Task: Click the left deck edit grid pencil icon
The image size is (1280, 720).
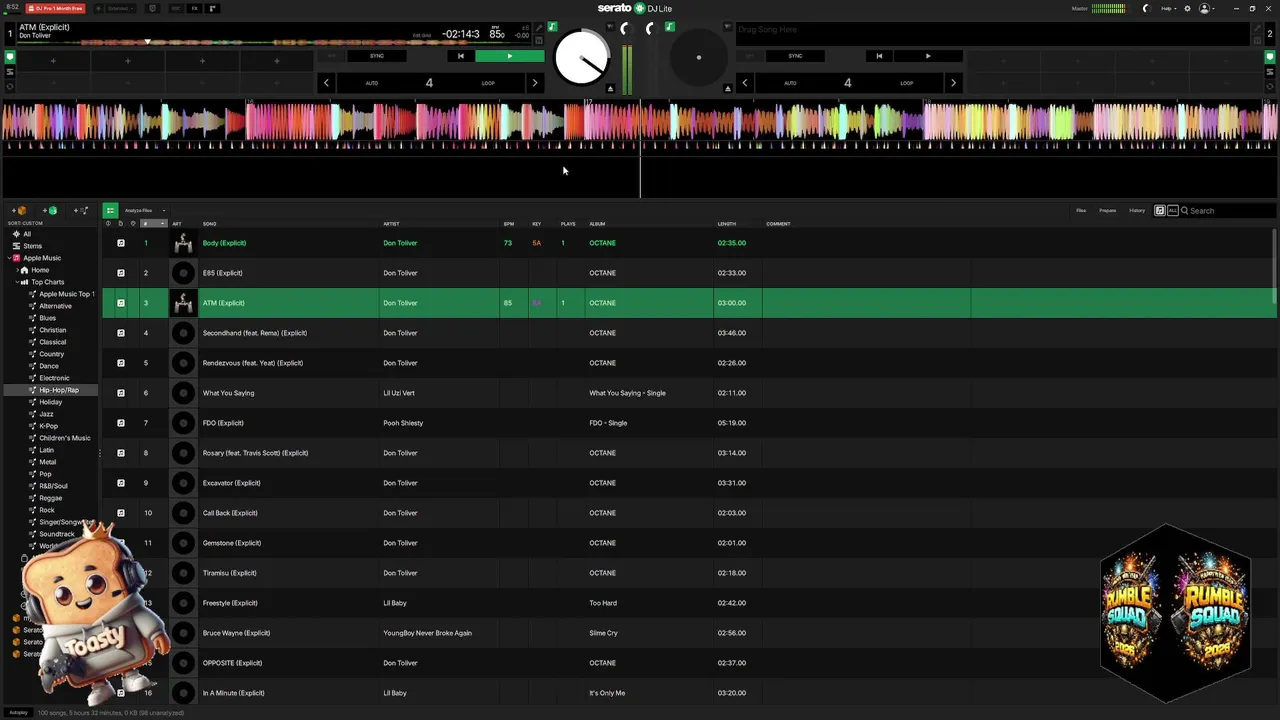Action: click(x=538, y=28)
